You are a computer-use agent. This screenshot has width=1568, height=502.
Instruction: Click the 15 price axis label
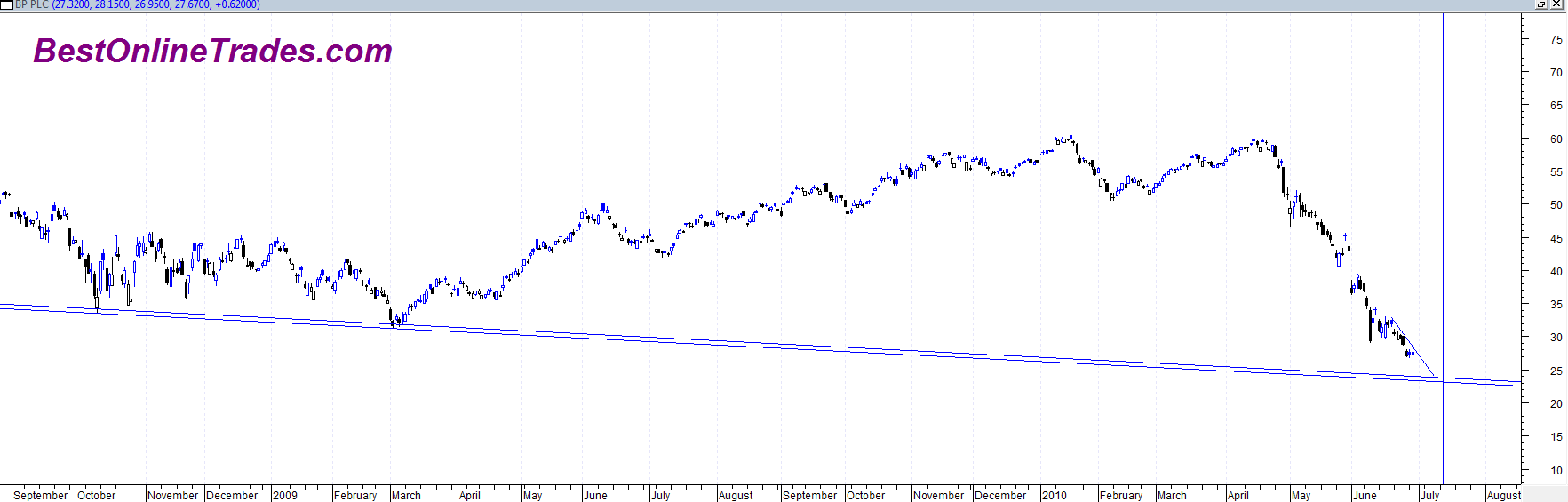point(1556,437)
